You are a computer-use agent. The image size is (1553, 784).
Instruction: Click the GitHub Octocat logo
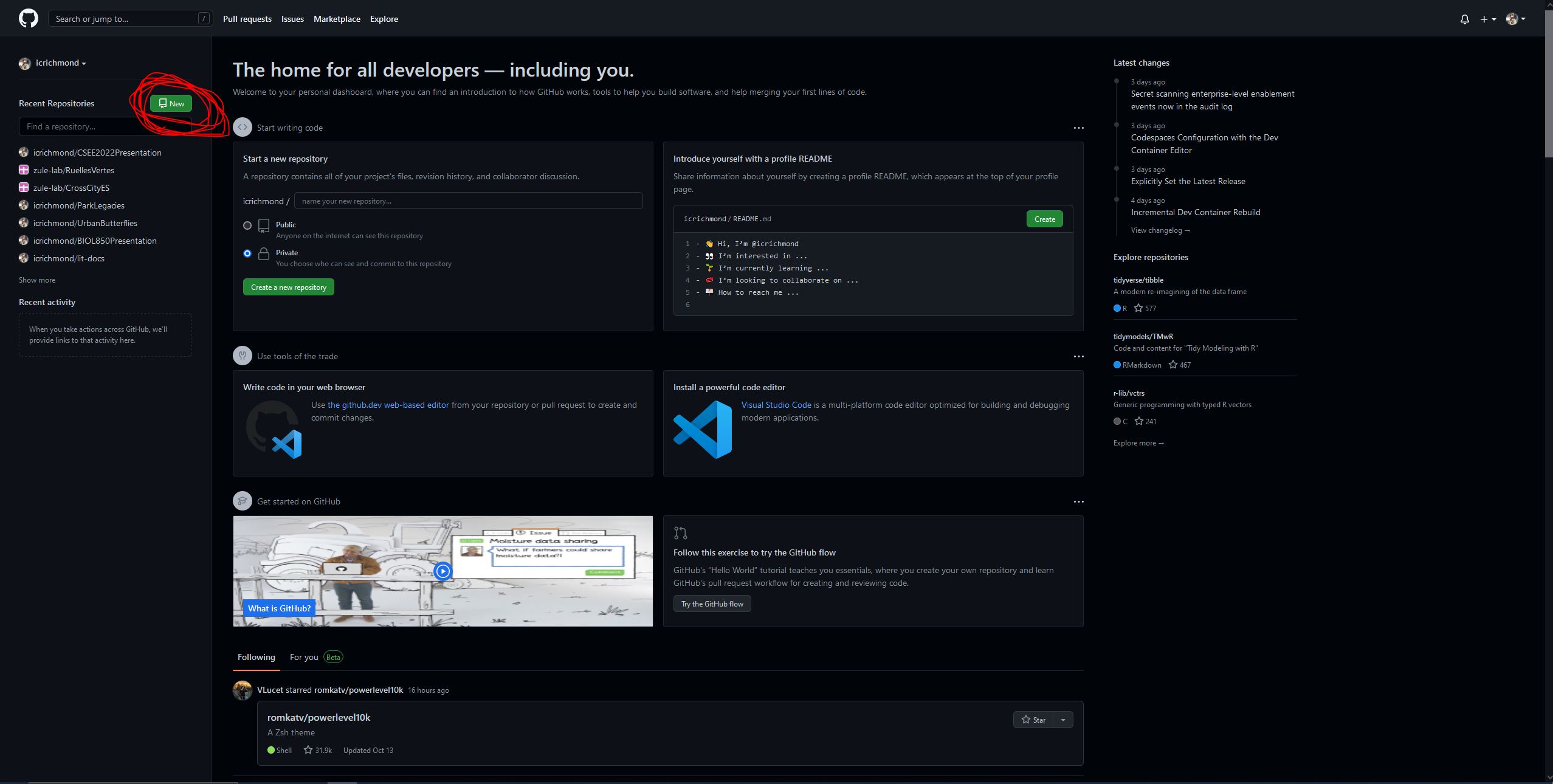tap(28, 18)
